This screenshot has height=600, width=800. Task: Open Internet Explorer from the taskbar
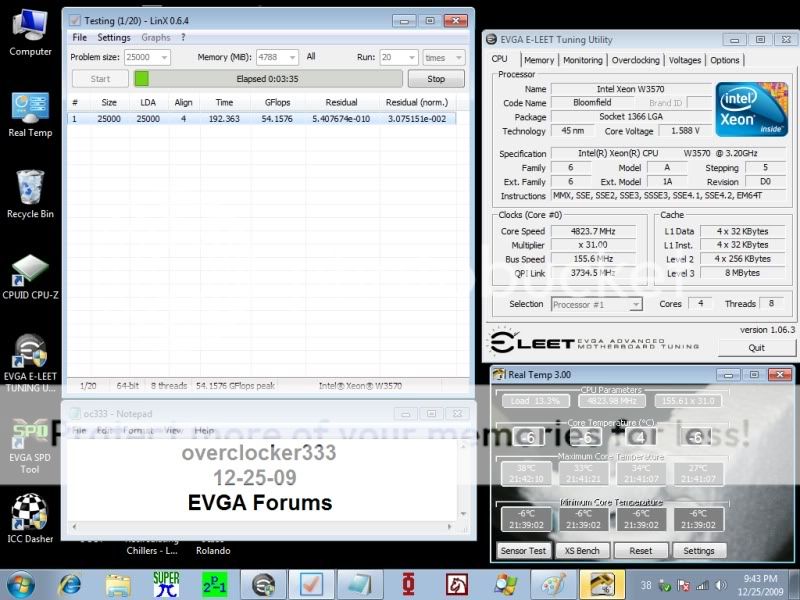70,584
